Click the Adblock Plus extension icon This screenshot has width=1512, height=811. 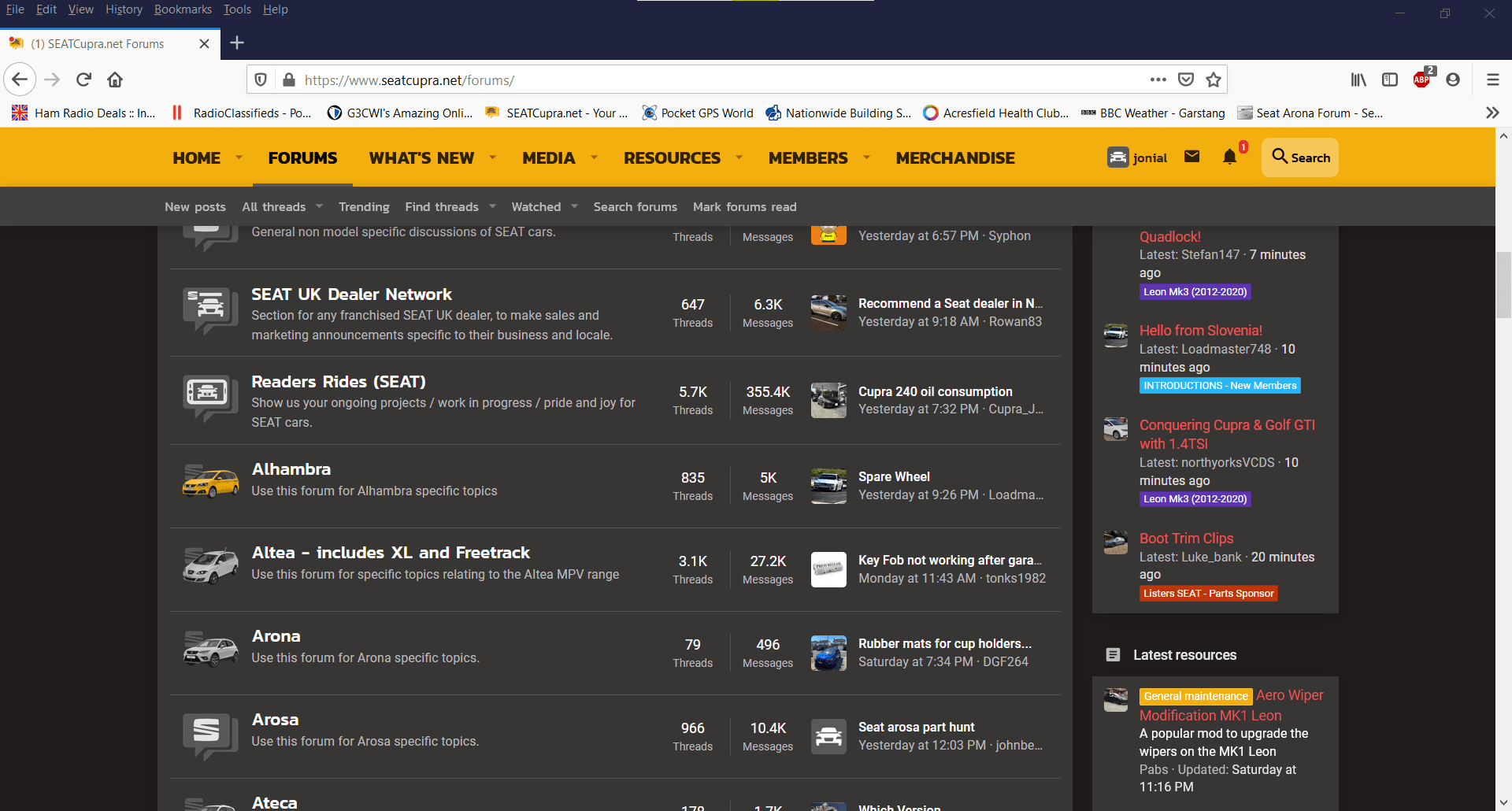click(1422, 79)
